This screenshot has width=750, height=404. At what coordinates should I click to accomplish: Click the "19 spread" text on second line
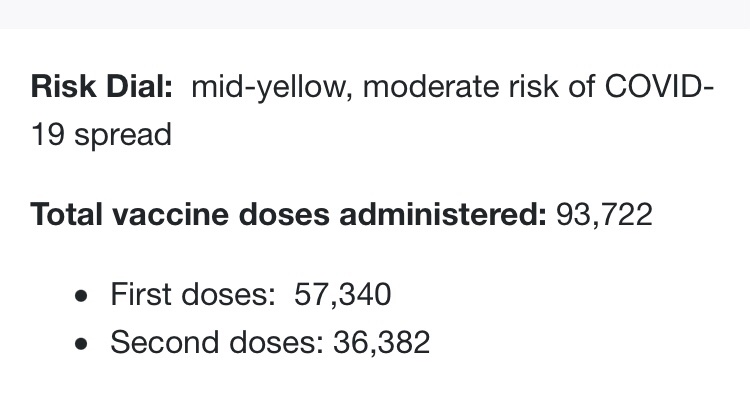101,133
